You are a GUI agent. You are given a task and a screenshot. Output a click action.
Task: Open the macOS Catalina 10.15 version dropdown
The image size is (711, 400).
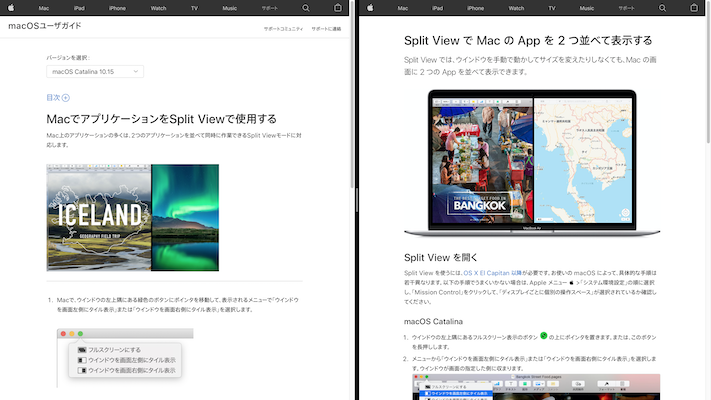coord(95,72)
